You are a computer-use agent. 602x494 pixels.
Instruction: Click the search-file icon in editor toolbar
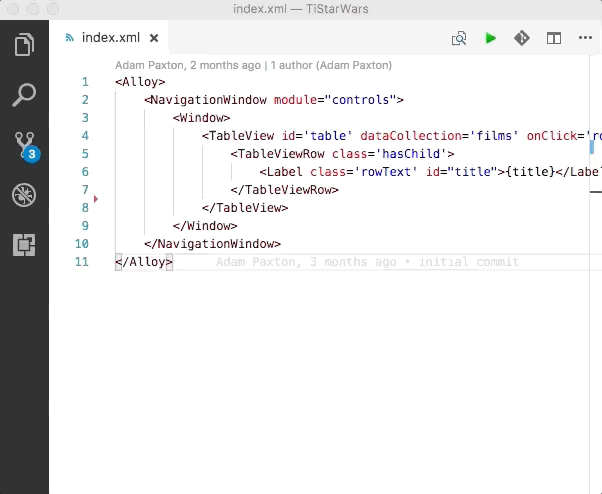pos(459,38)
